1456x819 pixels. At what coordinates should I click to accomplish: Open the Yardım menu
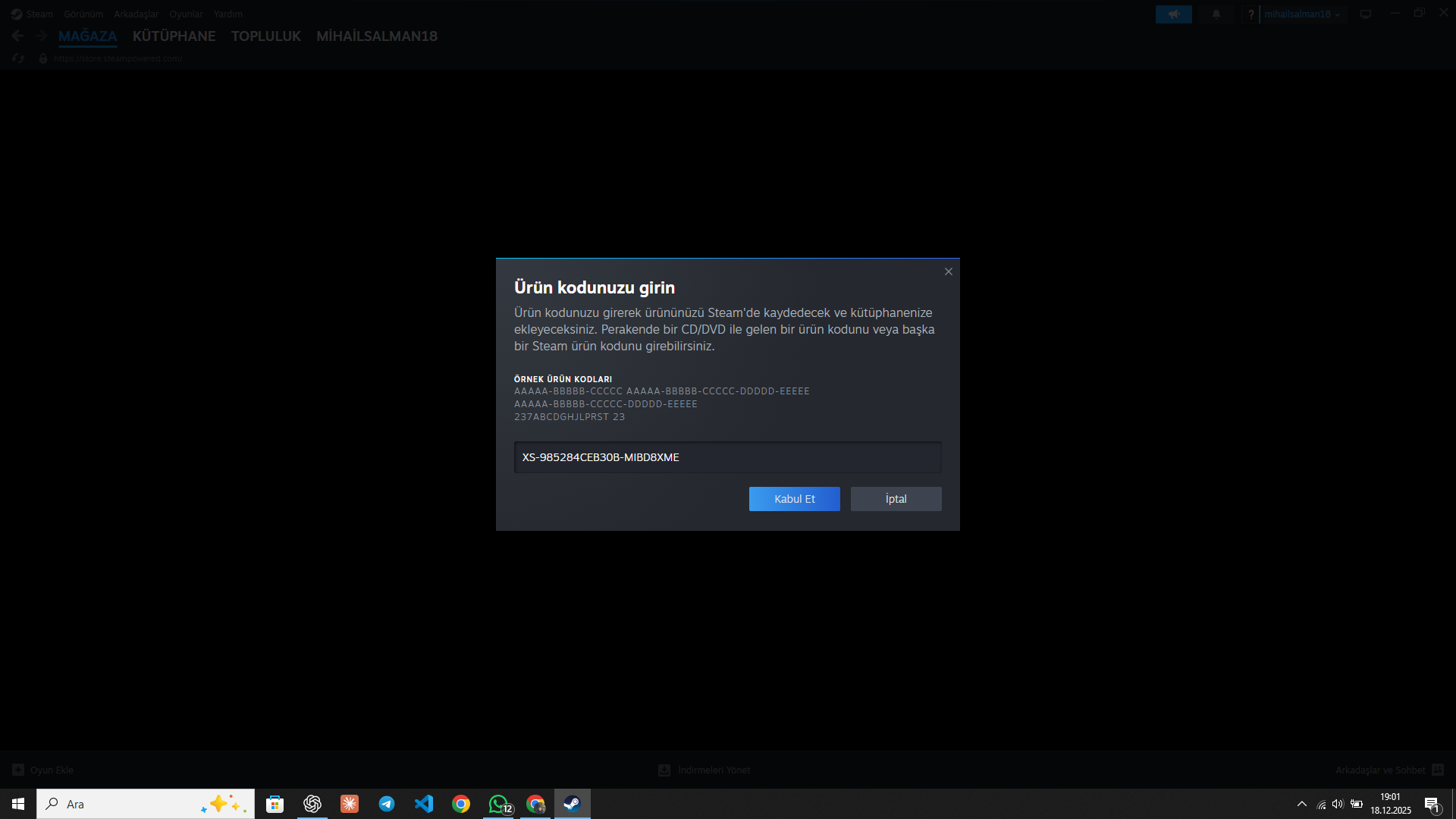228,14
